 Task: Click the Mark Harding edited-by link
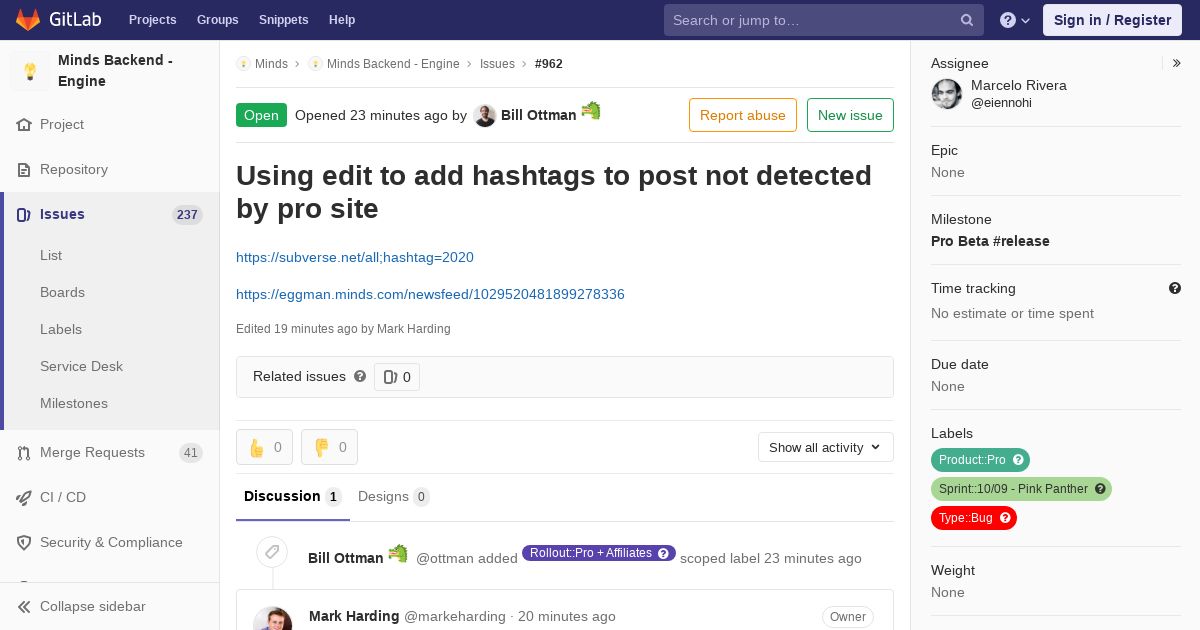pyautogui.click(x=413, y=329)
